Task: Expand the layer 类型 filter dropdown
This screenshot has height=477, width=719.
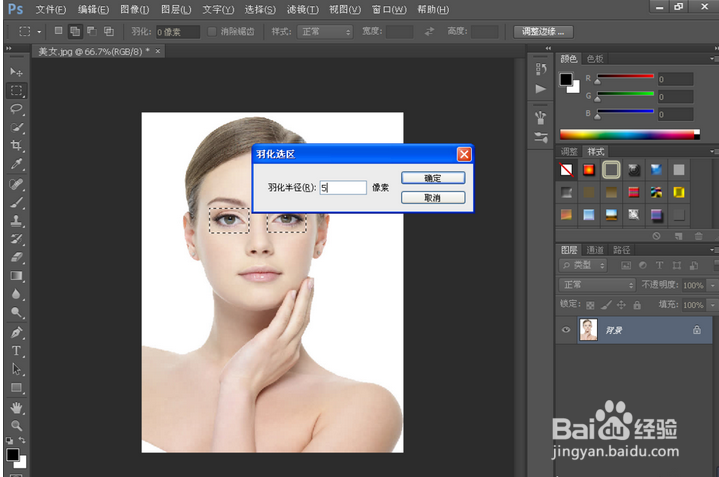Action: coord(584,266)
